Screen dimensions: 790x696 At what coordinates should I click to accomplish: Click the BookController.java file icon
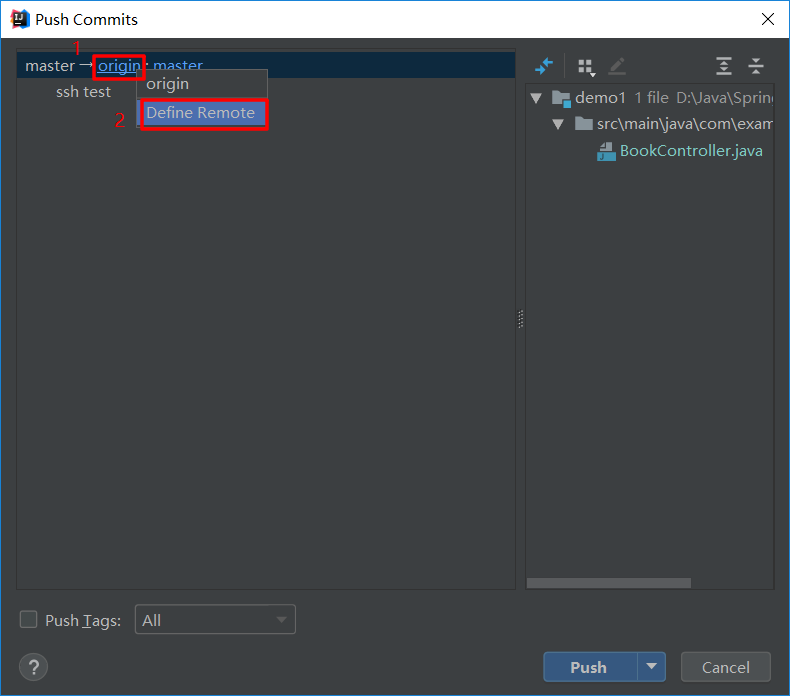pos(606,151)
